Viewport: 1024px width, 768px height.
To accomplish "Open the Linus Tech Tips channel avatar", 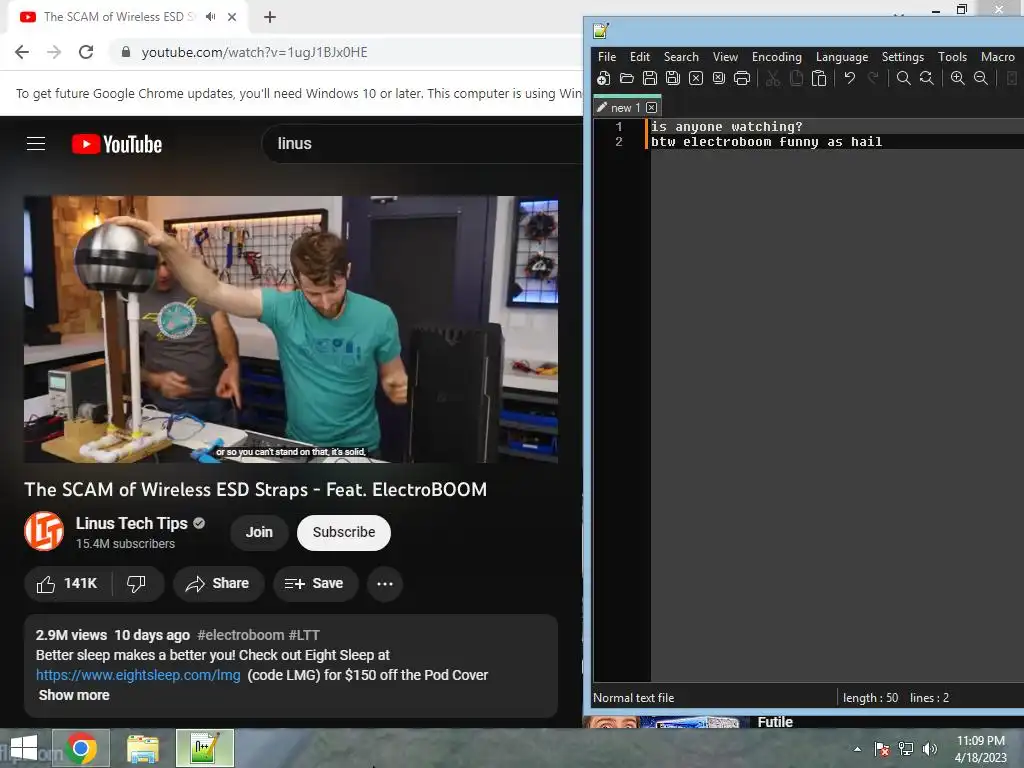I will point(44,531).
